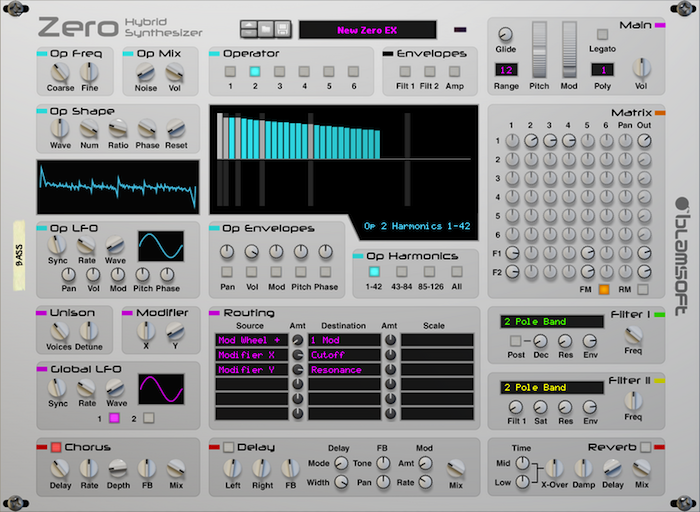Image resolution: width=700 pixels, height=512 pixels.
Task: Select the 43-84 harmonics range button
Action: coord(402,271)
